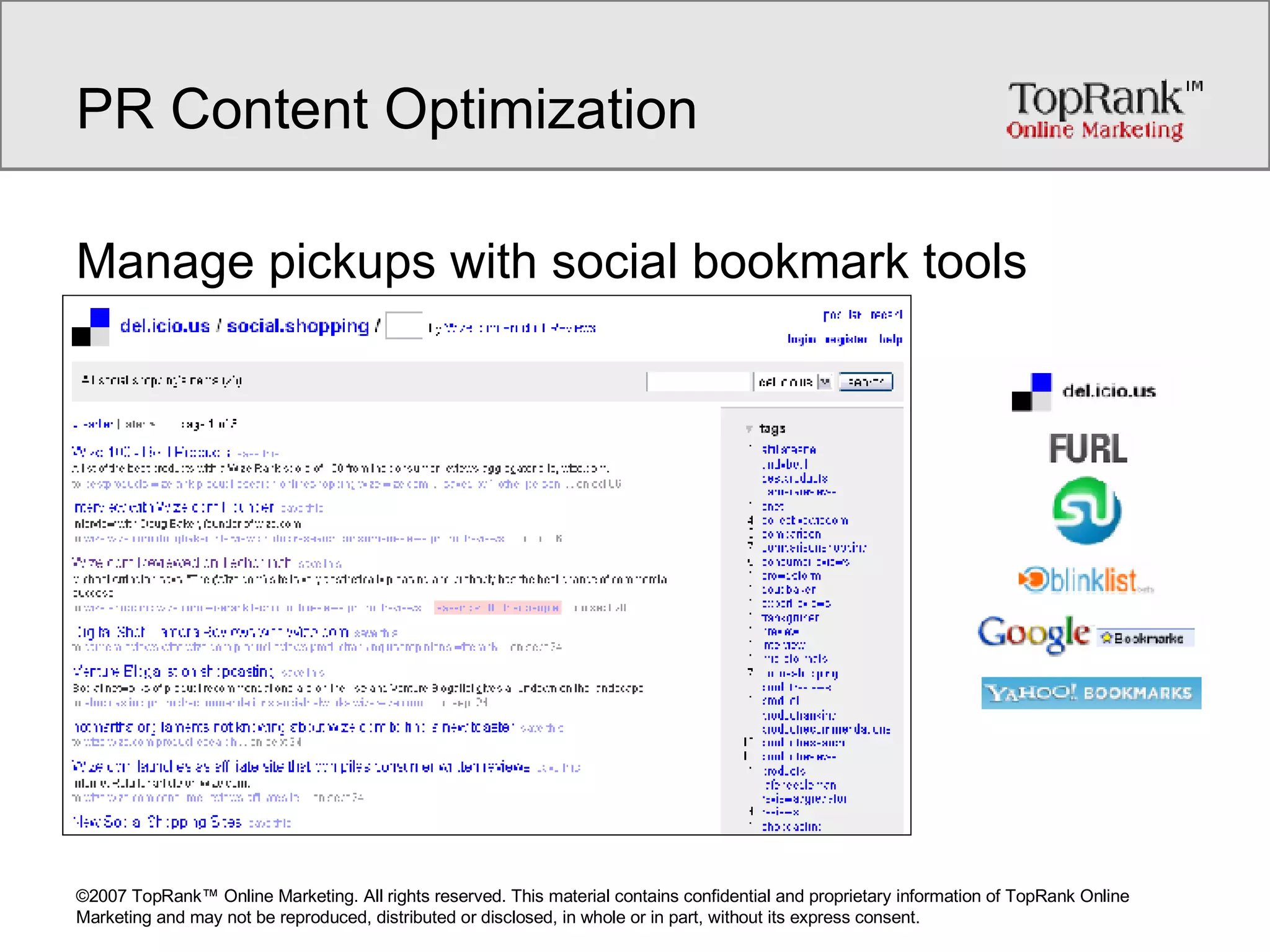
Task: Click the Yahoo! Bookmarks logo
Action: [1091, 693]
